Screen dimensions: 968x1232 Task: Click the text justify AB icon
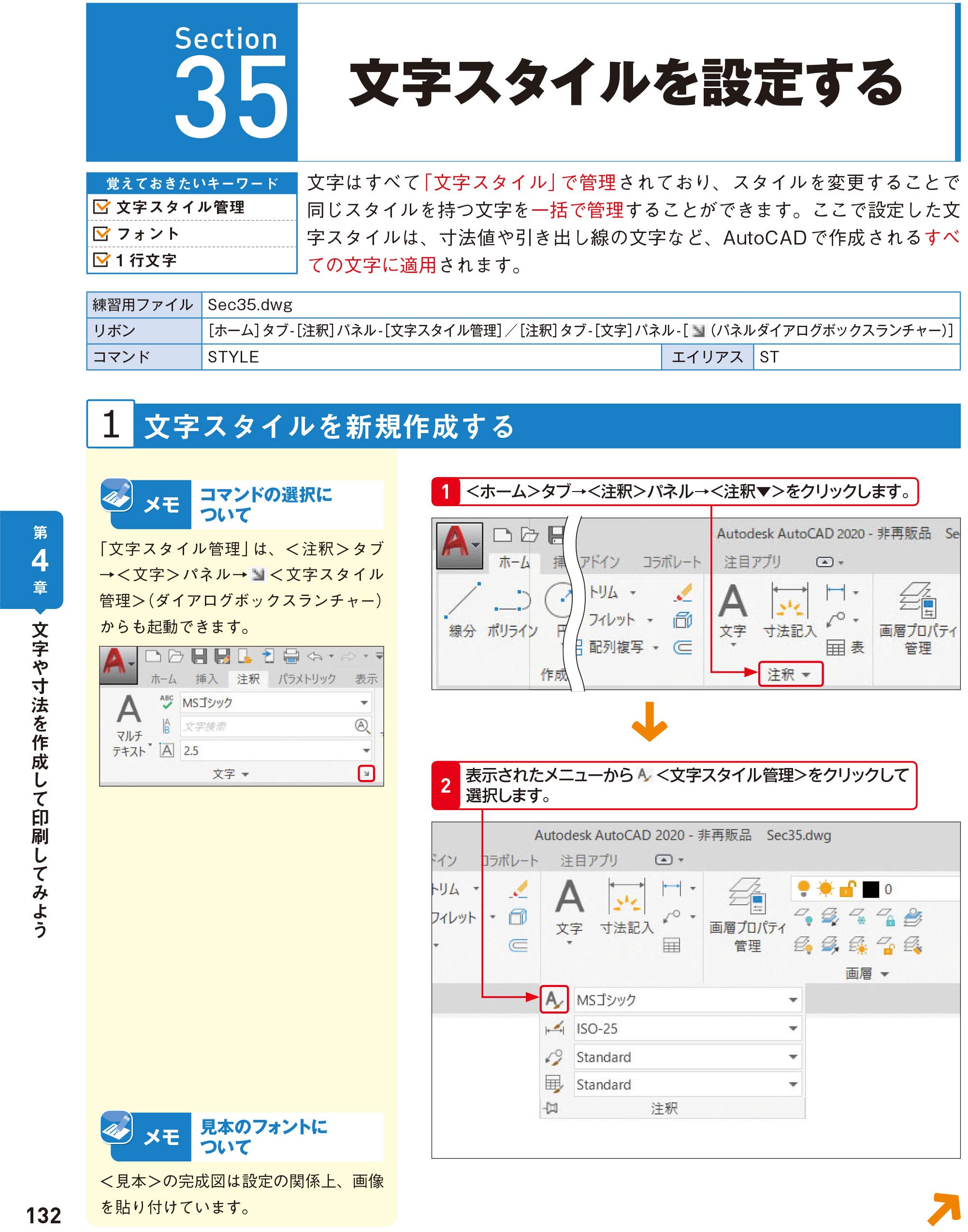pyautogui.click(x=167, y=726)
